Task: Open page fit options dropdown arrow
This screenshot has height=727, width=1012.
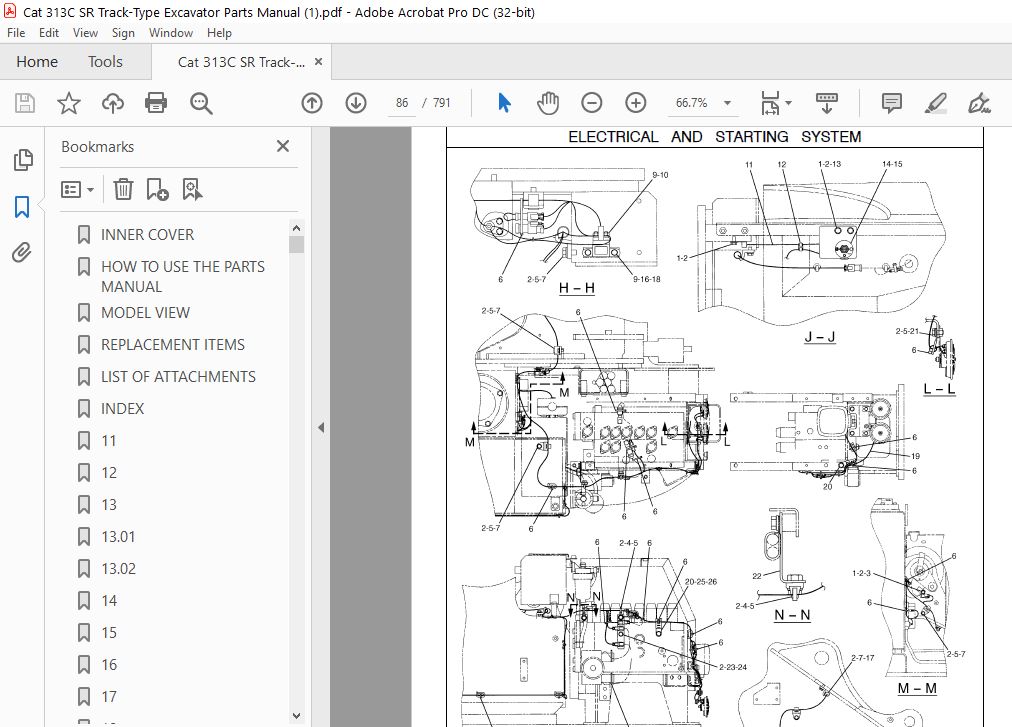Action: click(789, 103)
